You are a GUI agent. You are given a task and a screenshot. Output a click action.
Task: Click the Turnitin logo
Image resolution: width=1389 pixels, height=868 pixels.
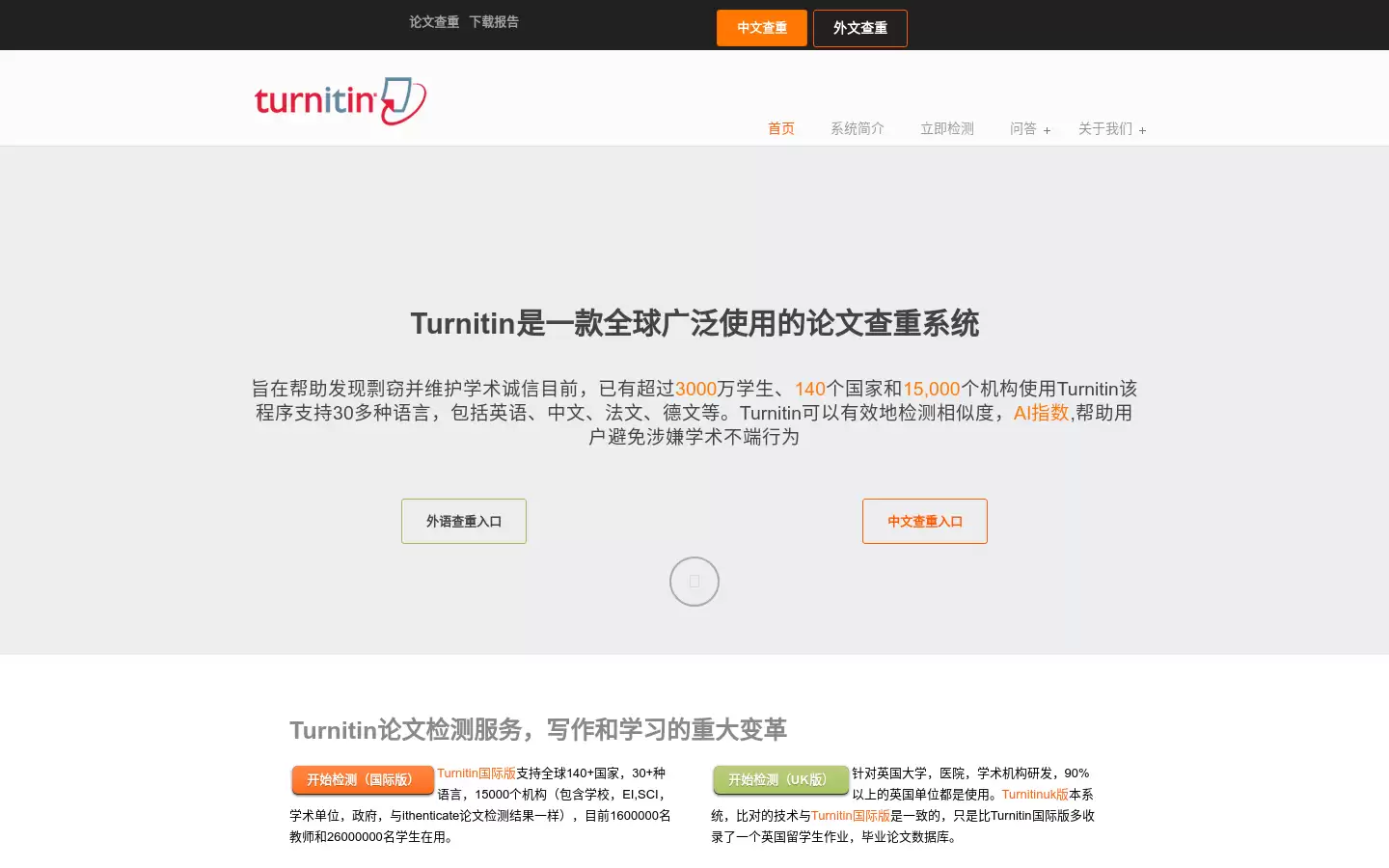(x=340, y=100)
